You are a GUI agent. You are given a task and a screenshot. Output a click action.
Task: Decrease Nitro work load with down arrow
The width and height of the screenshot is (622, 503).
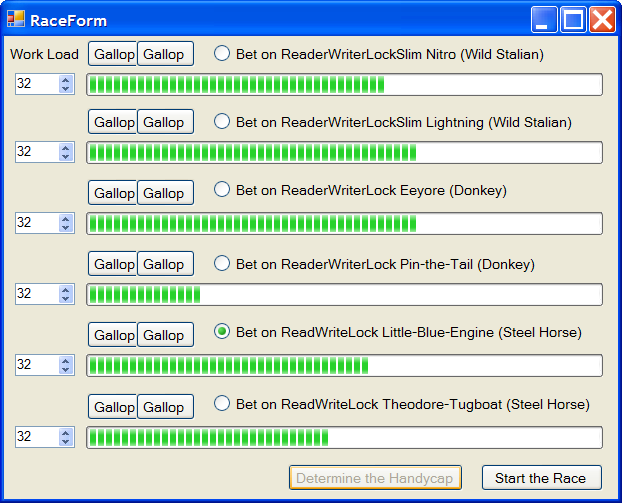coord(66,89)
